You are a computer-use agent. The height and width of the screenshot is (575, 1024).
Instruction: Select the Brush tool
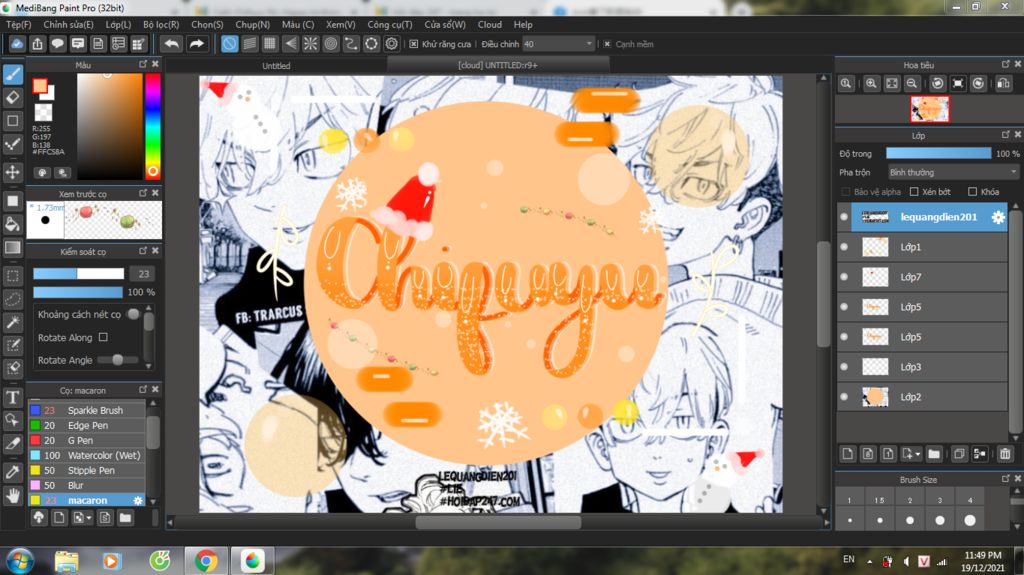click(x=12, y=74)
